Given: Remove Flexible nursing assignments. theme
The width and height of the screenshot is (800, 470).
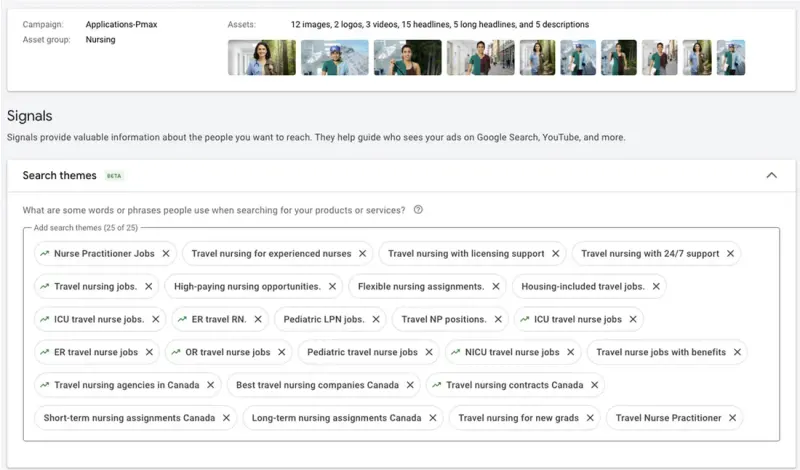Looking at the screenshot, I should pos(495,286).
